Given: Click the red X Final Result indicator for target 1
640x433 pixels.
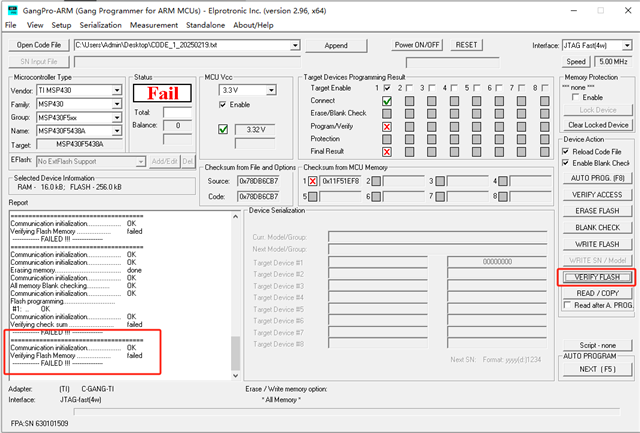Looking at the screenshot, I should pos(387,152).
